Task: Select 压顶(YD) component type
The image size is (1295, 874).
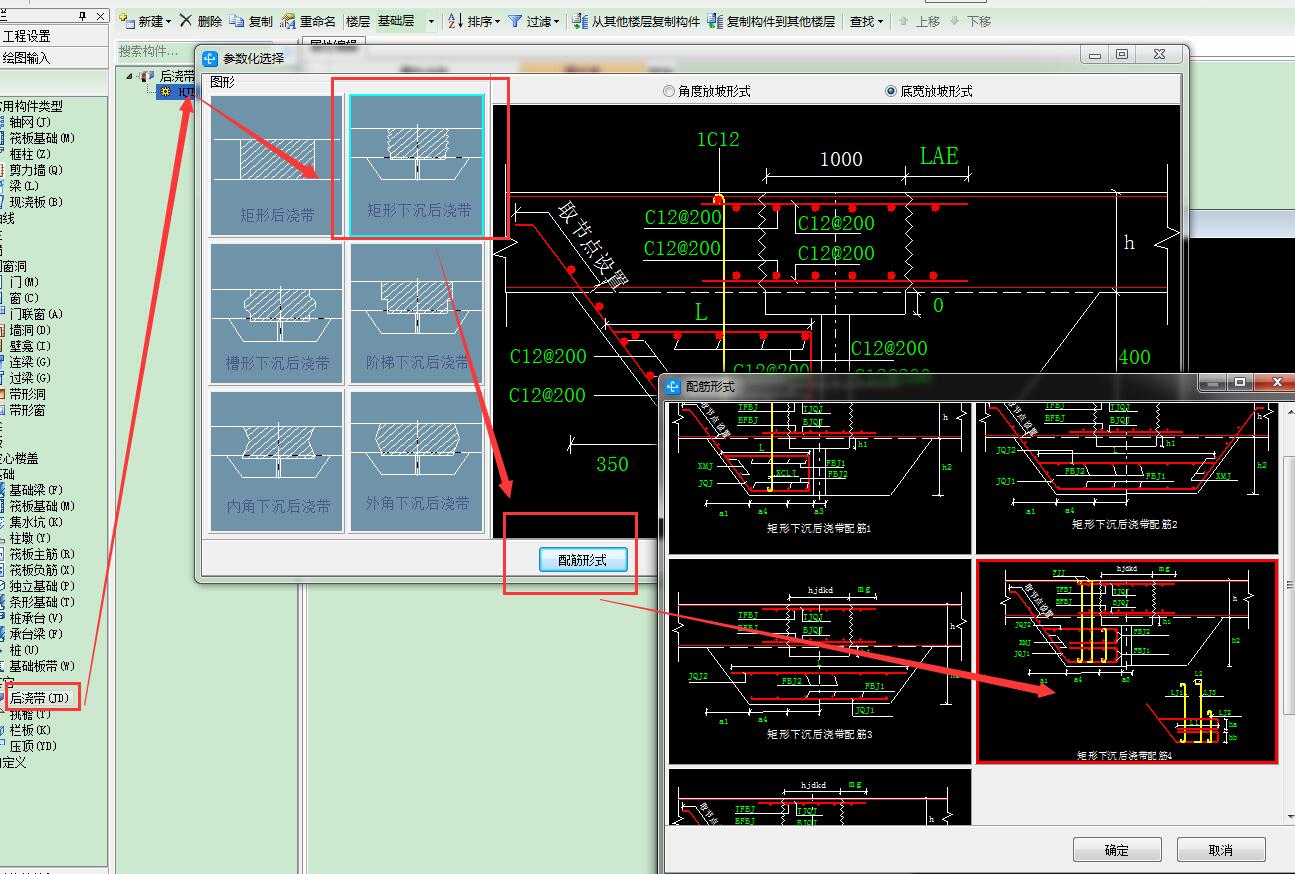Action: 33,746
